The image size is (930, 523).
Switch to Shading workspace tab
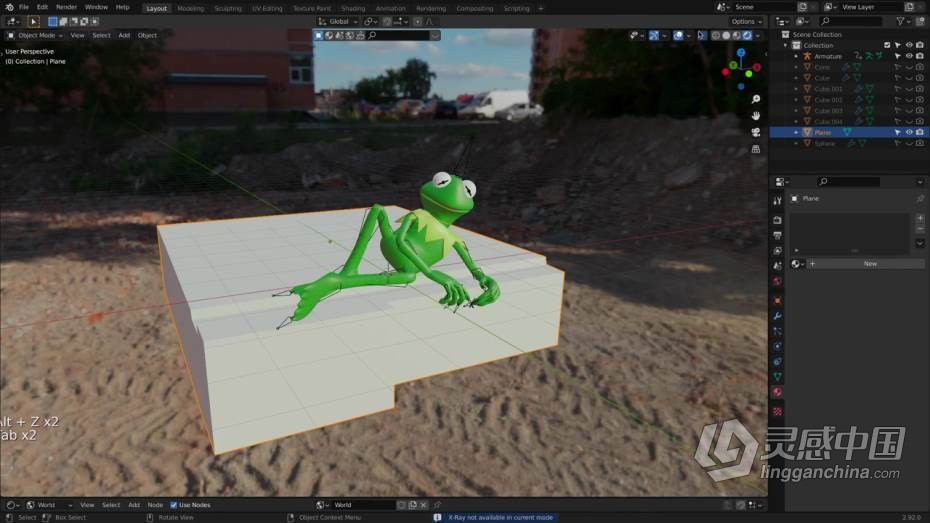pyautogui.click(x=353, y=8)
